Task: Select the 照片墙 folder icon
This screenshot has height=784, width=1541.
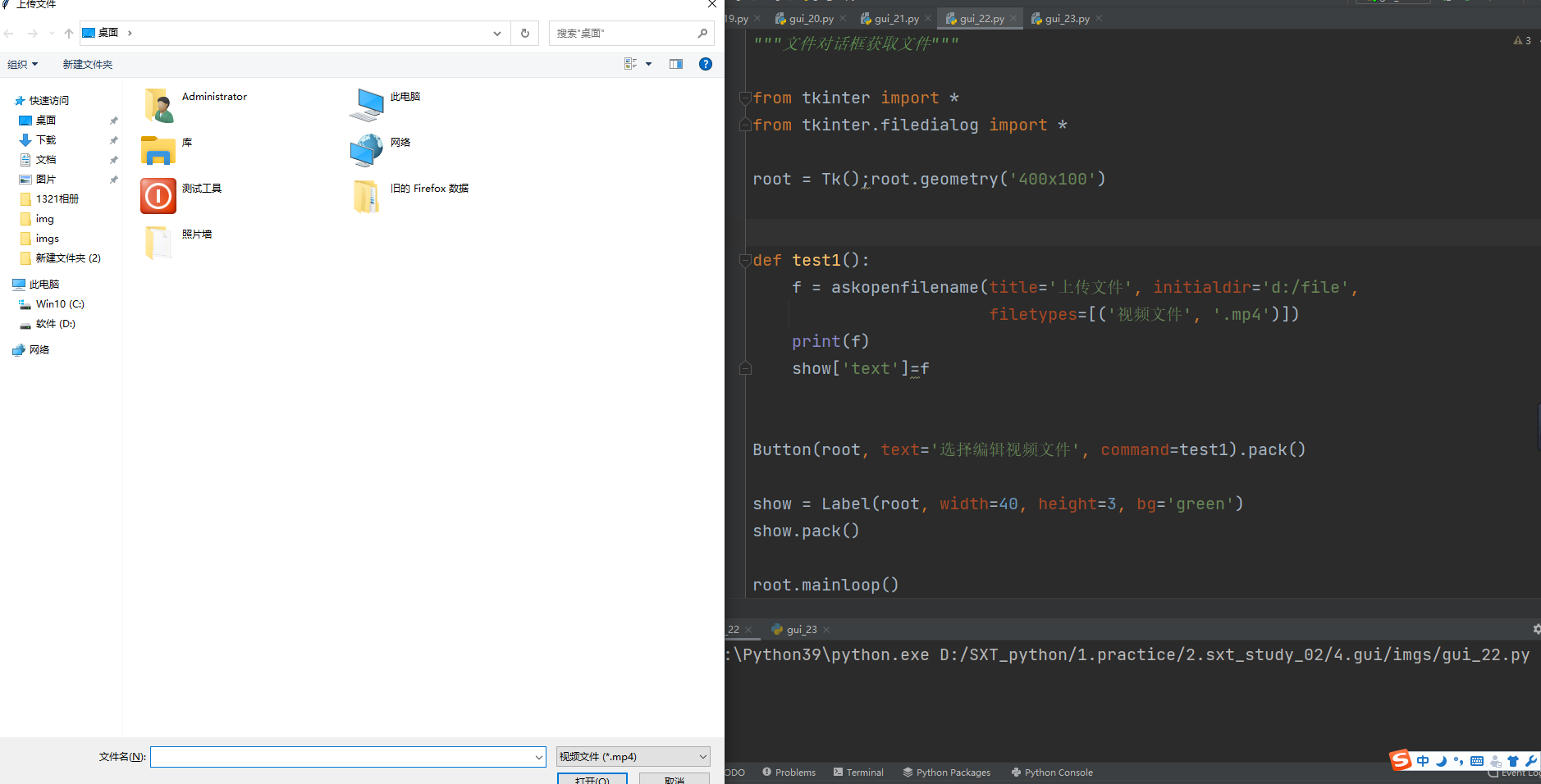Action: (158, 243)
